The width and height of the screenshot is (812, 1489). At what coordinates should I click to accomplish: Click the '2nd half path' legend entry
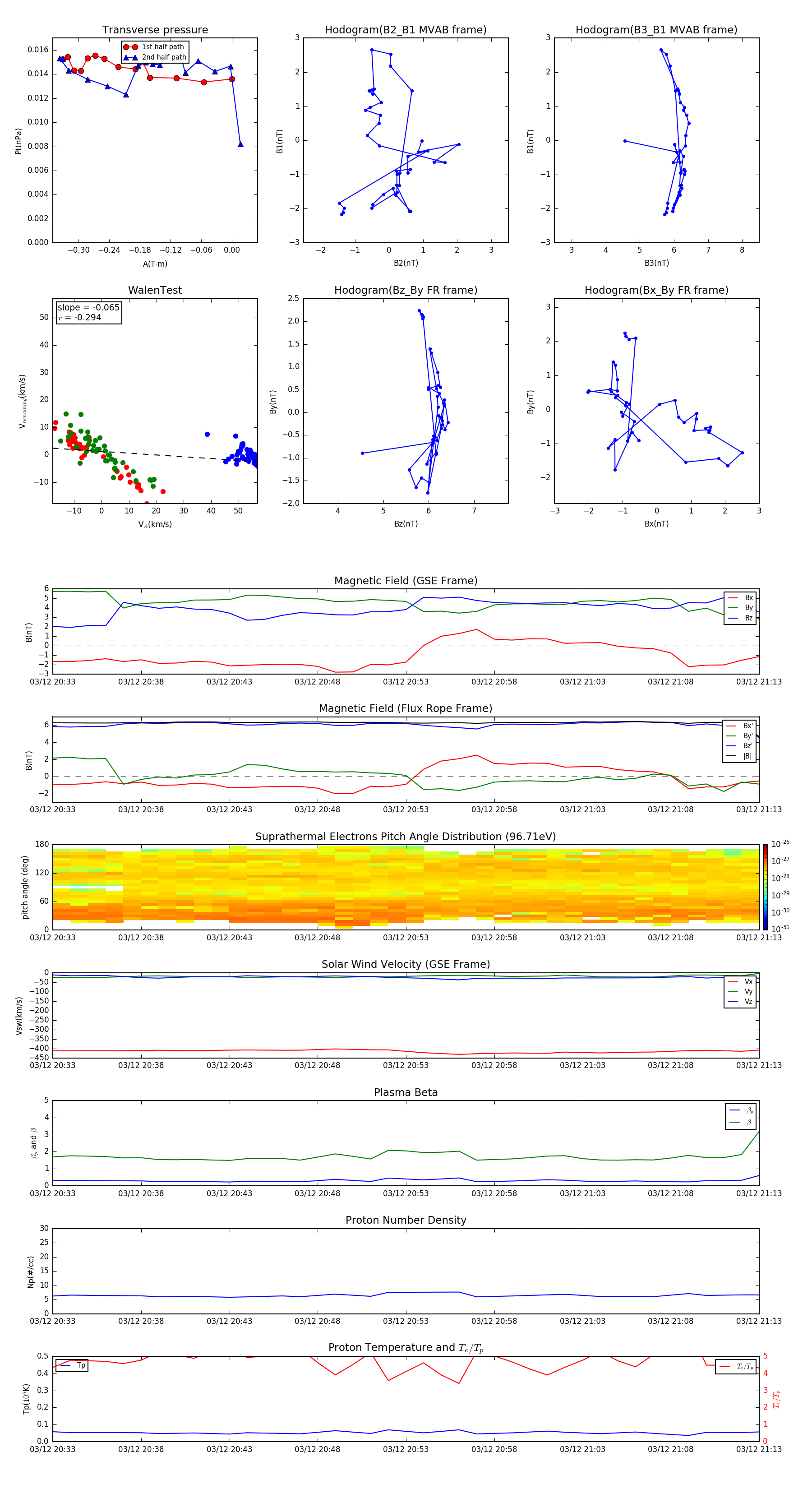(x=155, y=57)
